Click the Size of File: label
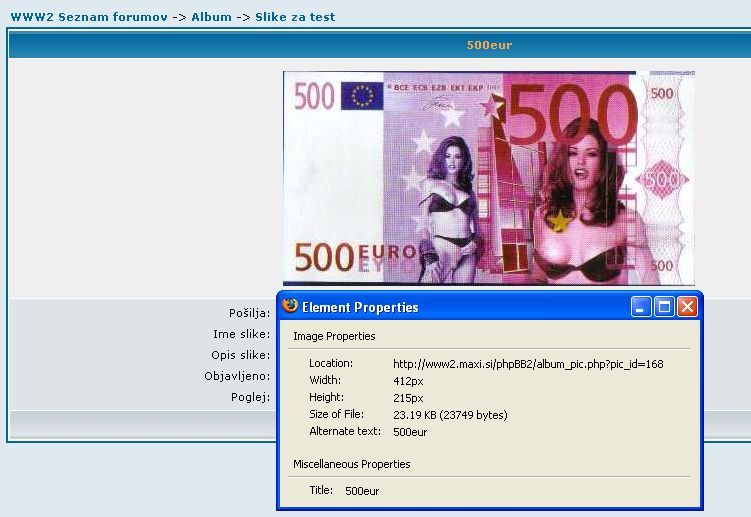The image size is (751, 517). pyautogui.click(x=337, y=414)
